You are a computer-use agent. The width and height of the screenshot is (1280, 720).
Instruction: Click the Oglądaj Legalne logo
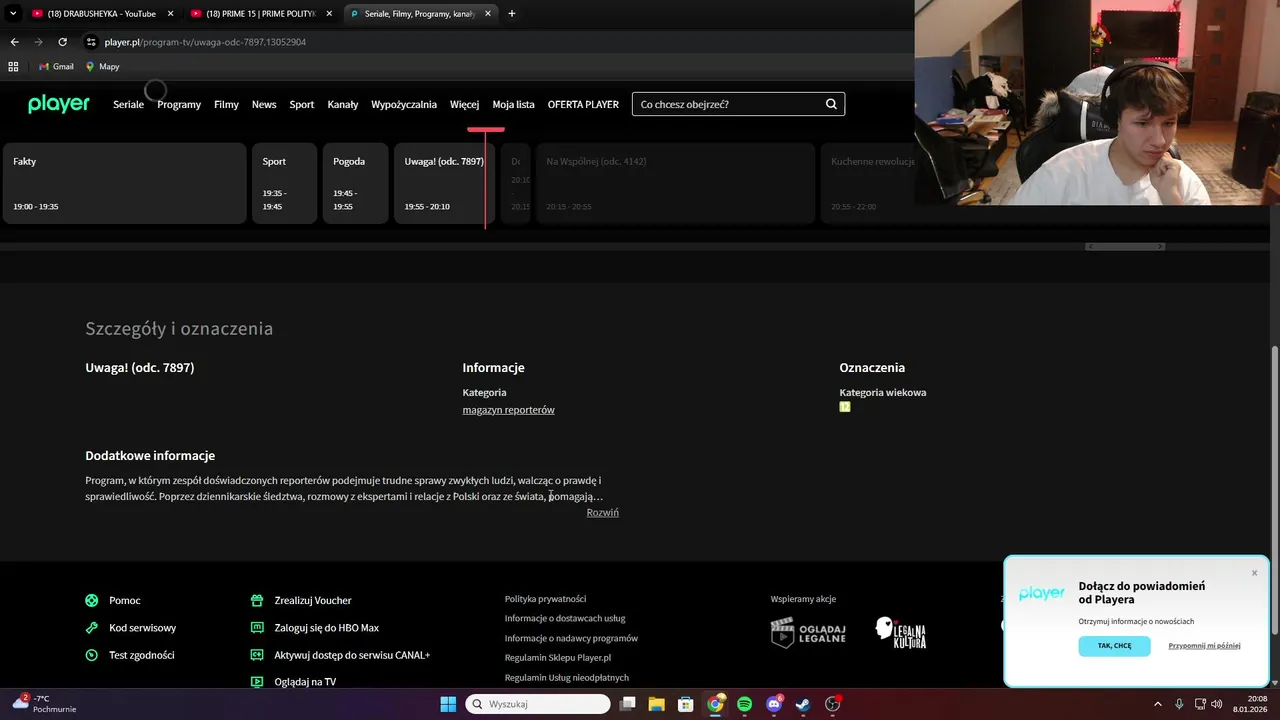(808, 632)
